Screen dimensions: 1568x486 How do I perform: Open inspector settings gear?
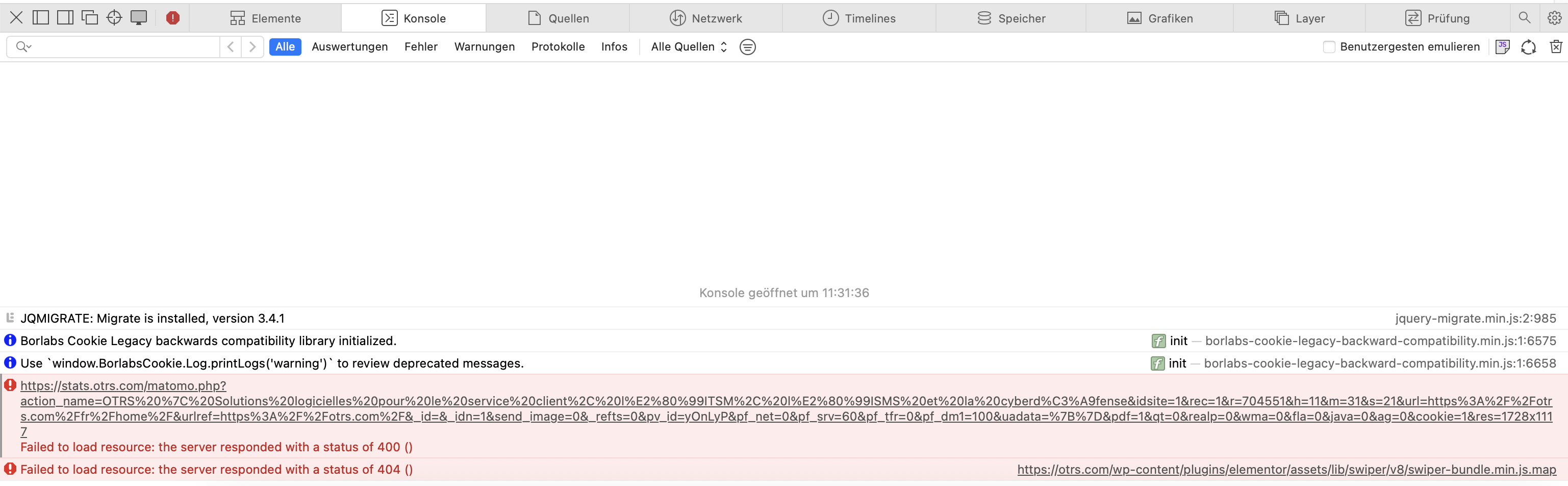[1554, 18]
